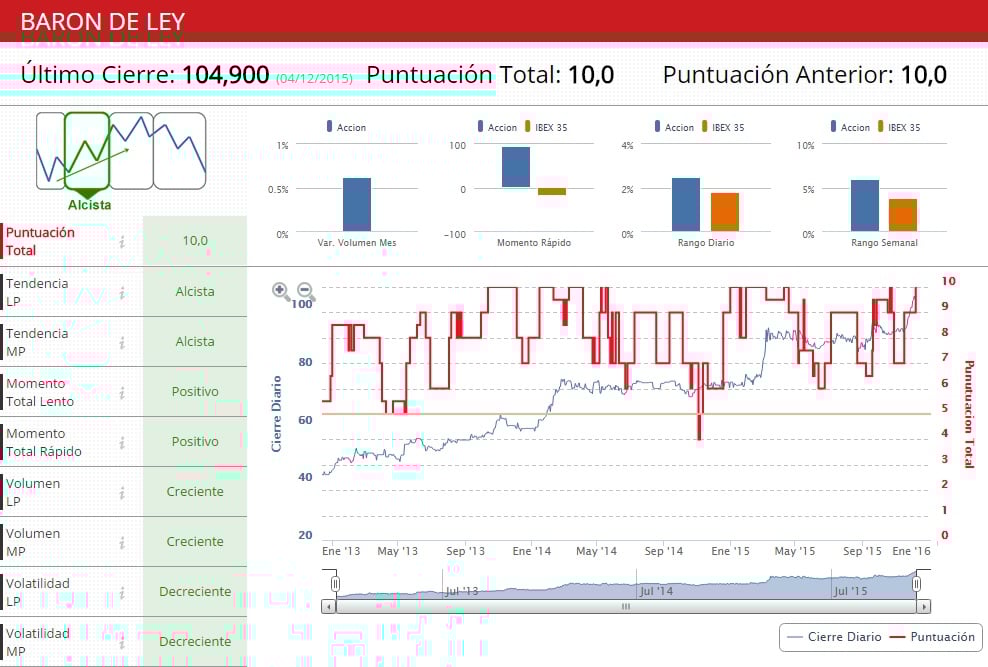
Task: Open info icon for Momento Total Rápido
Action: click(122, 442)
